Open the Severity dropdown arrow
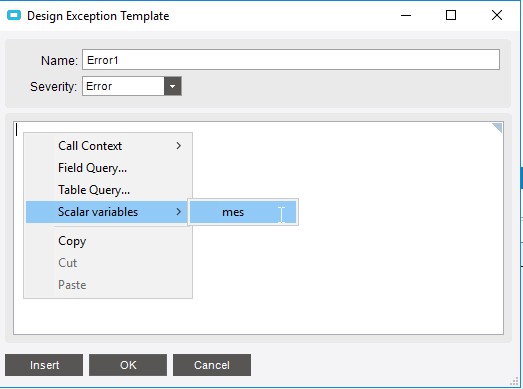 click(172, 86)
